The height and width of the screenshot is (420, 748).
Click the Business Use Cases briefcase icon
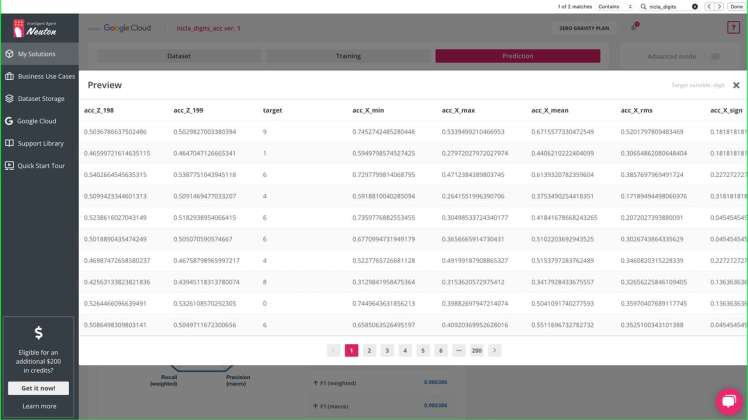pyautogui.click(x=9, y=76)
